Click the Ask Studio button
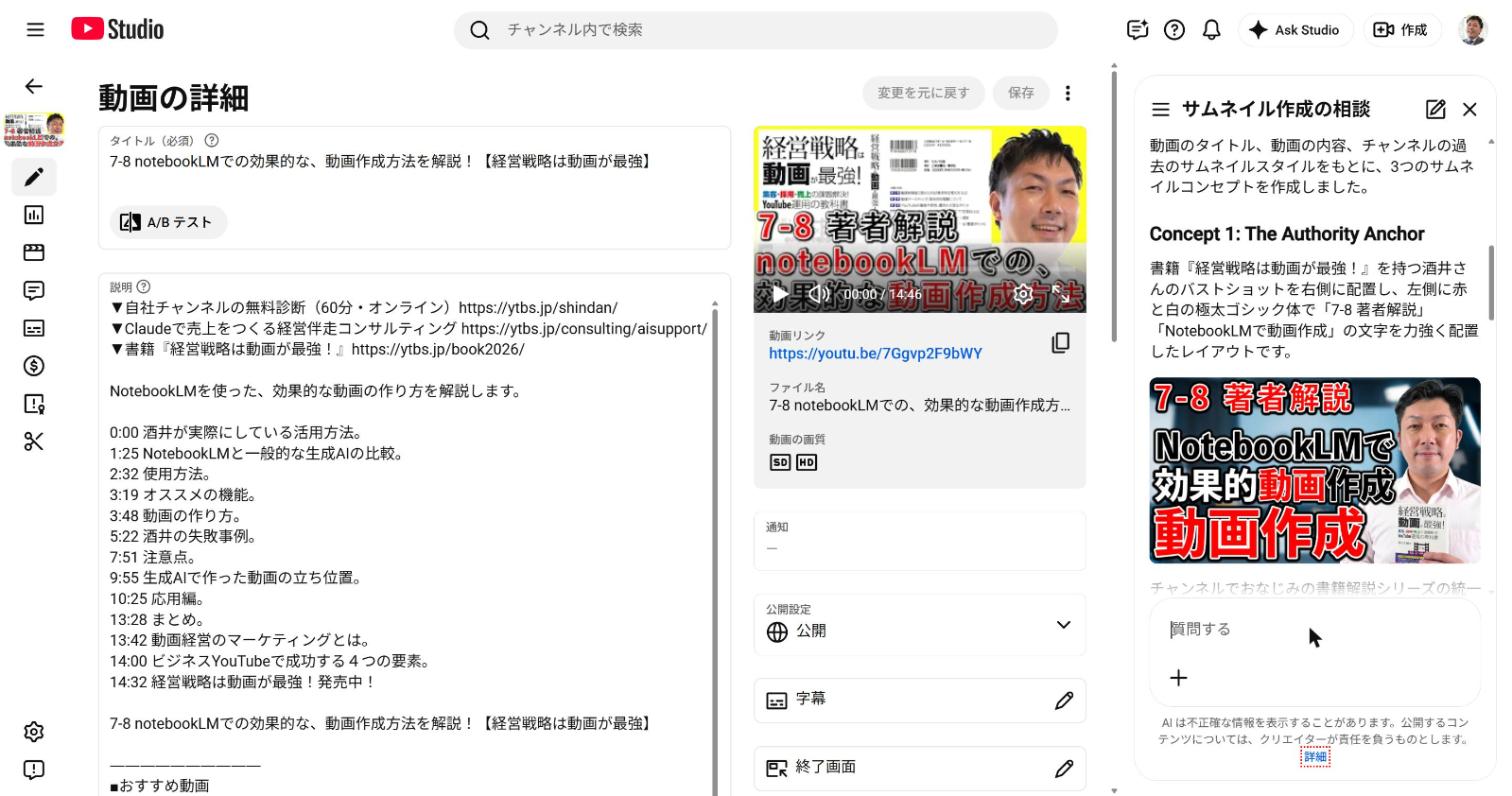 click(1295, 30)
